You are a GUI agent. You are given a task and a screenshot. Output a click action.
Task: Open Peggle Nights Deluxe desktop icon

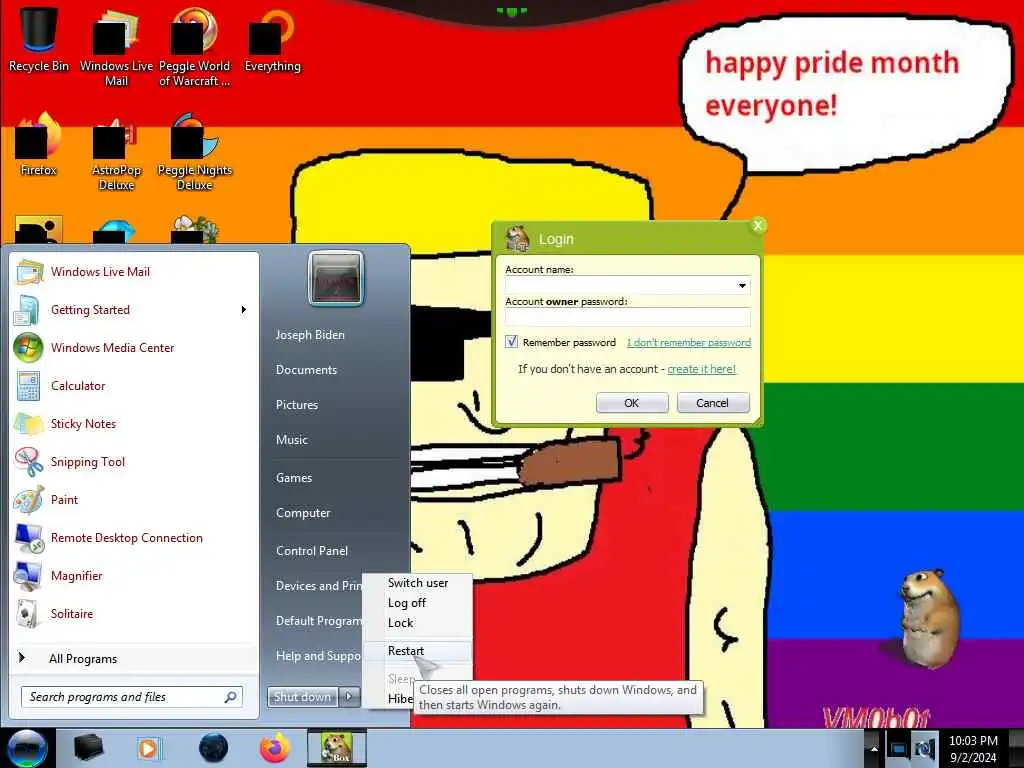point(195,153)
